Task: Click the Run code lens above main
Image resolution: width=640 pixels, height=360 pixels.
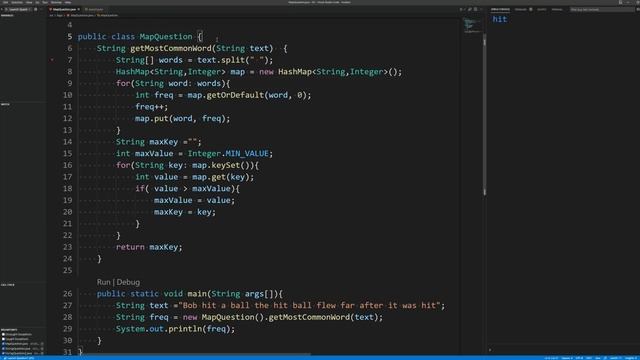Action: pyautogui.click(x=104, y=282)
